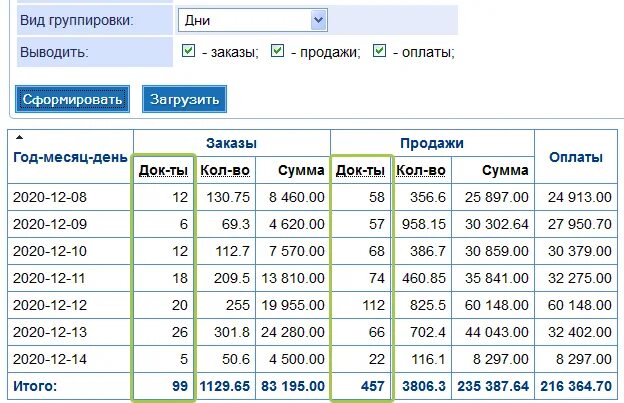624x403 pixels.
Task: Click order sum 4 620.00
Action: point(297,224)
